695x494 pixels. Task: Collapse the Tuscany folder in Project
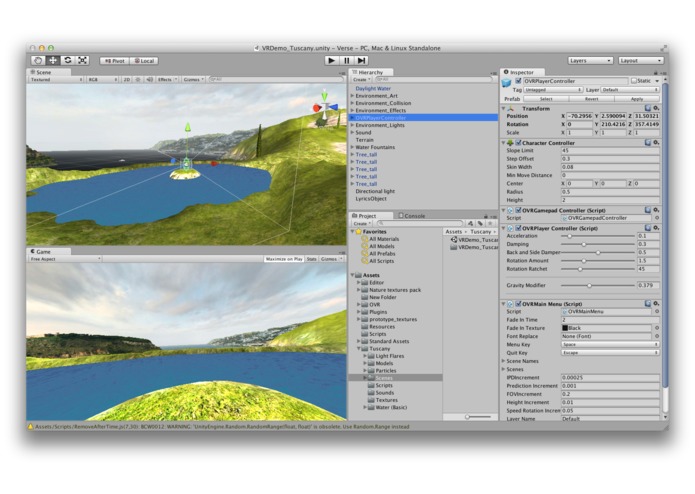[359, 349]
